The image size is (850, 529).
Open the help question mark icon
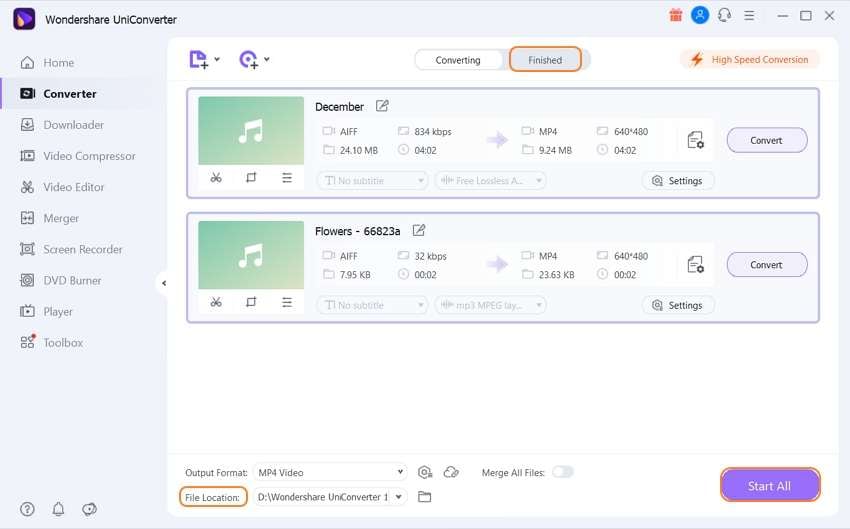tap(27, 509)
